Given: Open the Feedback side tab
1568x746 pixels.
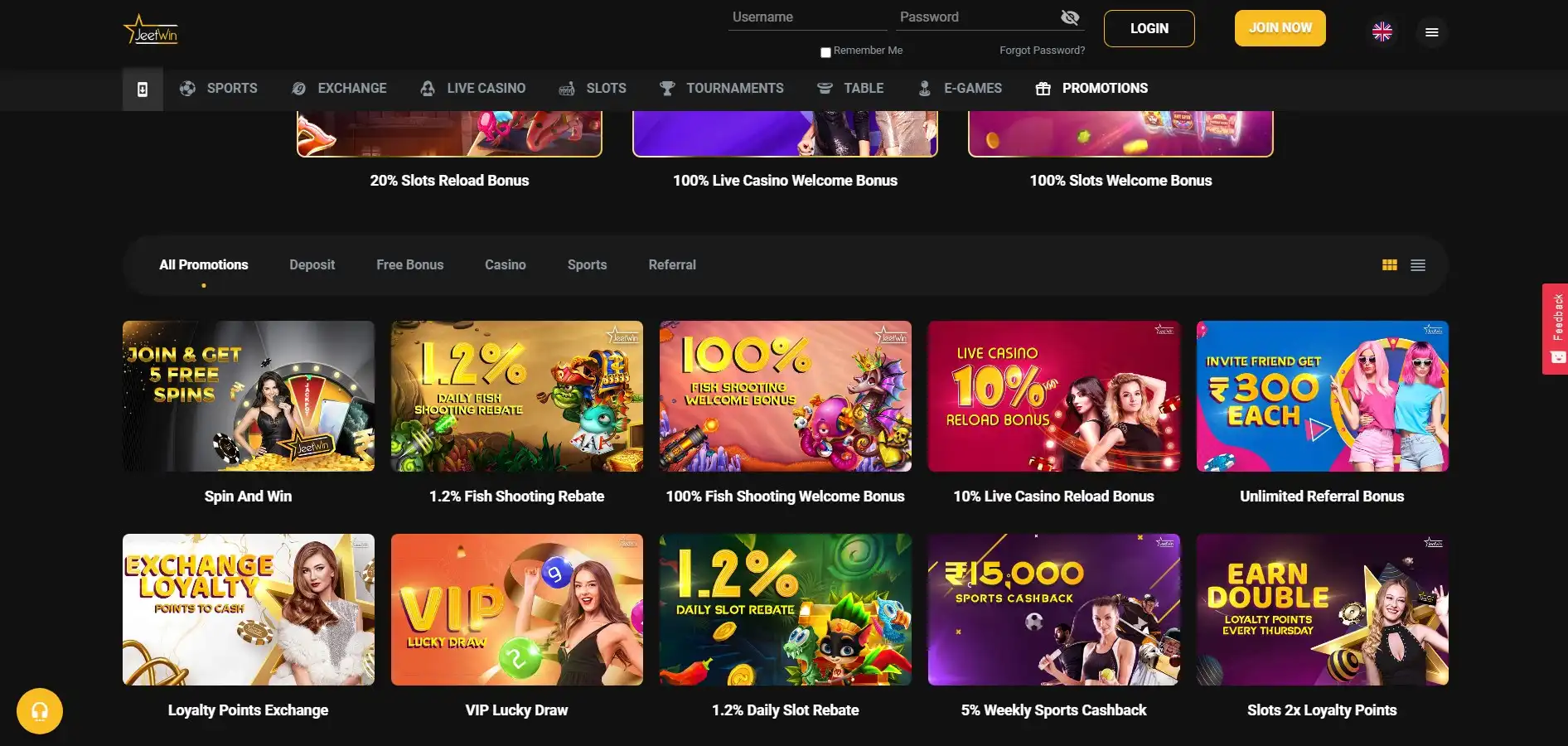Looking at the screenshot, I should coord(1555,328).
